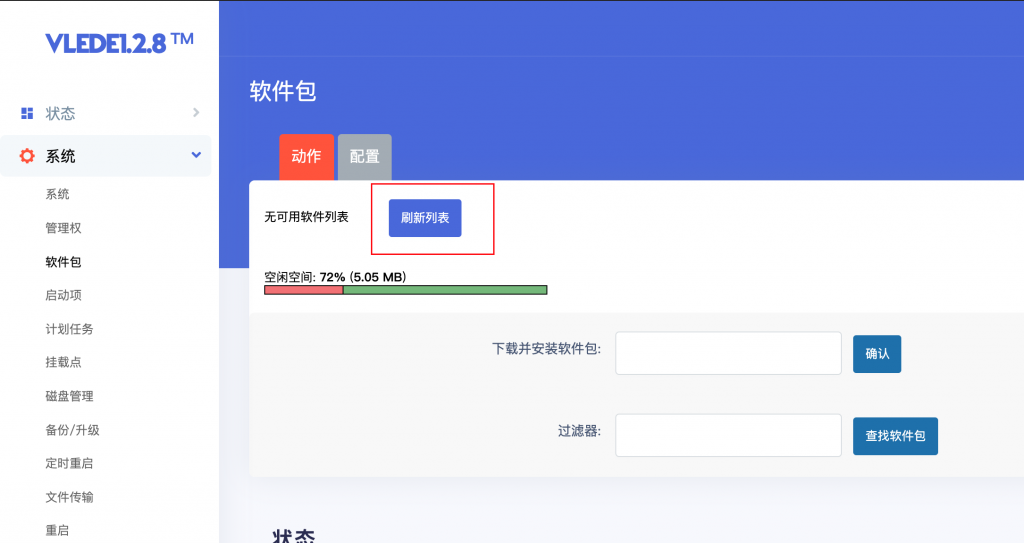Switch to the 动作 tab
Screen dimensions: 1024x543
(x=306, y=157)
